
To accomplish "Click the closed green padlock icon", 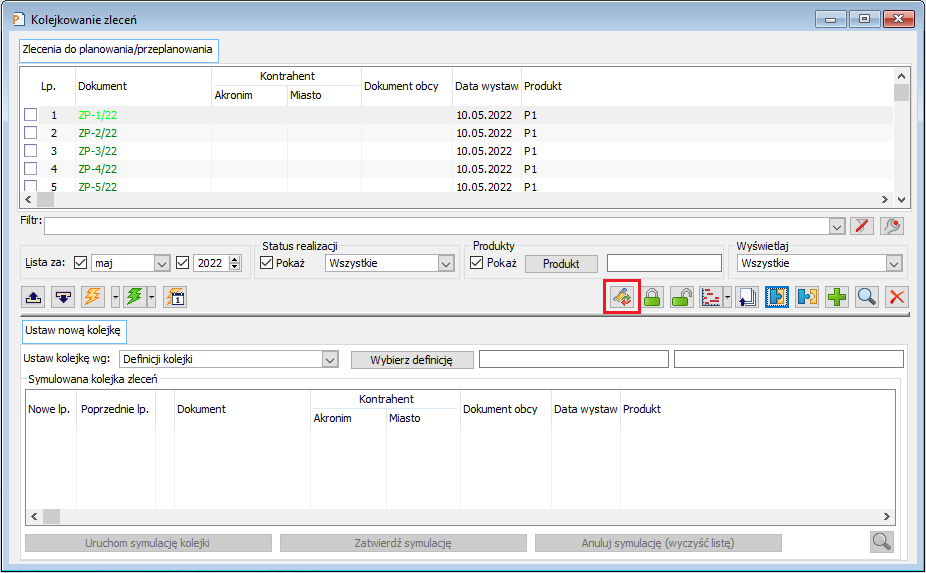I will (652, 297).
